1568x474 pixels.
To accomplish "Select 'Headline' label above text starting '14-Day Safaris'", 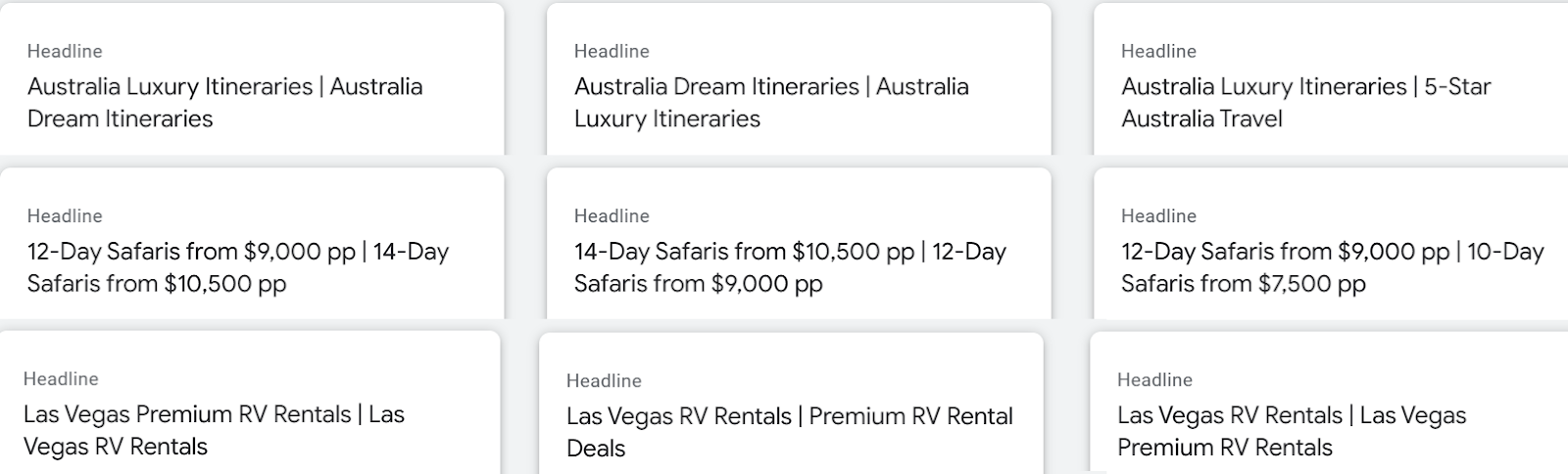I will 612,215.
